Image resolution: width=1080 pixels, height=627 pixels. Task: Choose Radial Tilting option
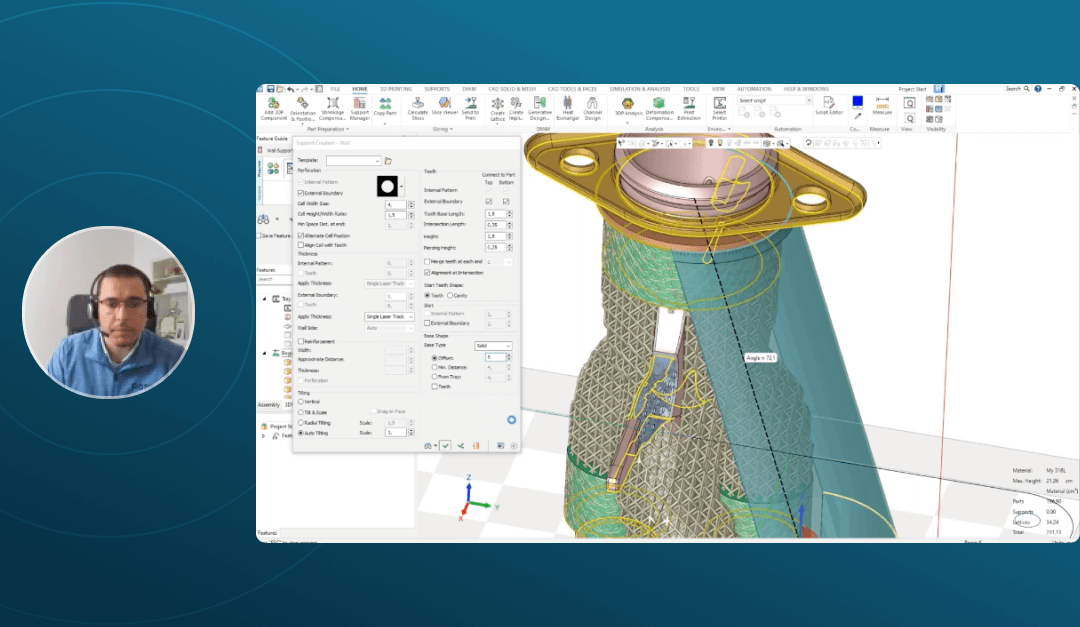click(x=300, y=424)
